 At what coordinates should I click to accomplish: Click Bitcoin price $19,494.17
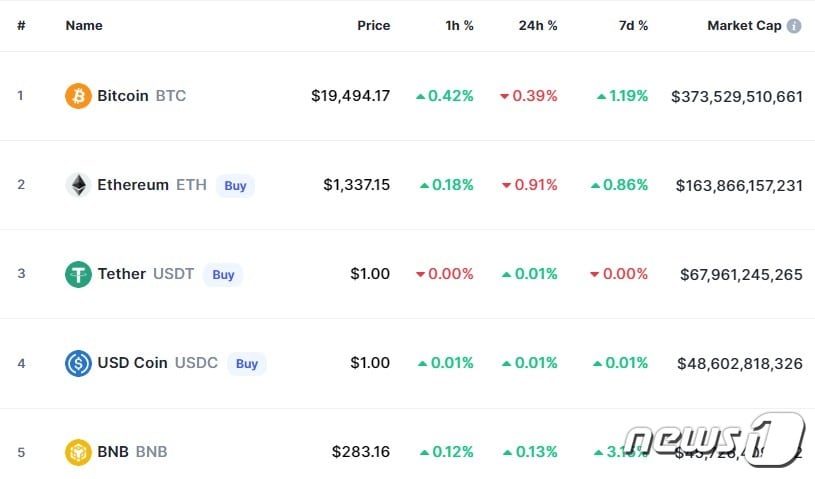point(350,96)
